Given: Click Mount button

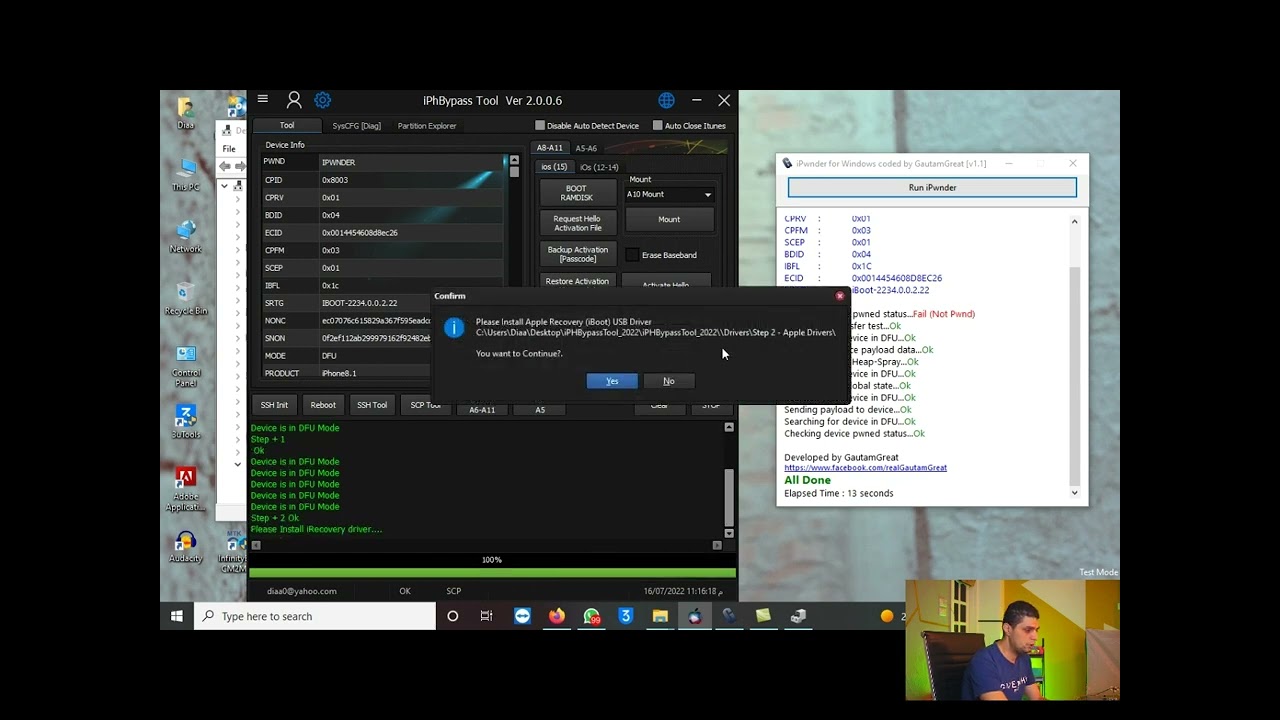Looking at the screenshot, I should click(x=669, y=219).
